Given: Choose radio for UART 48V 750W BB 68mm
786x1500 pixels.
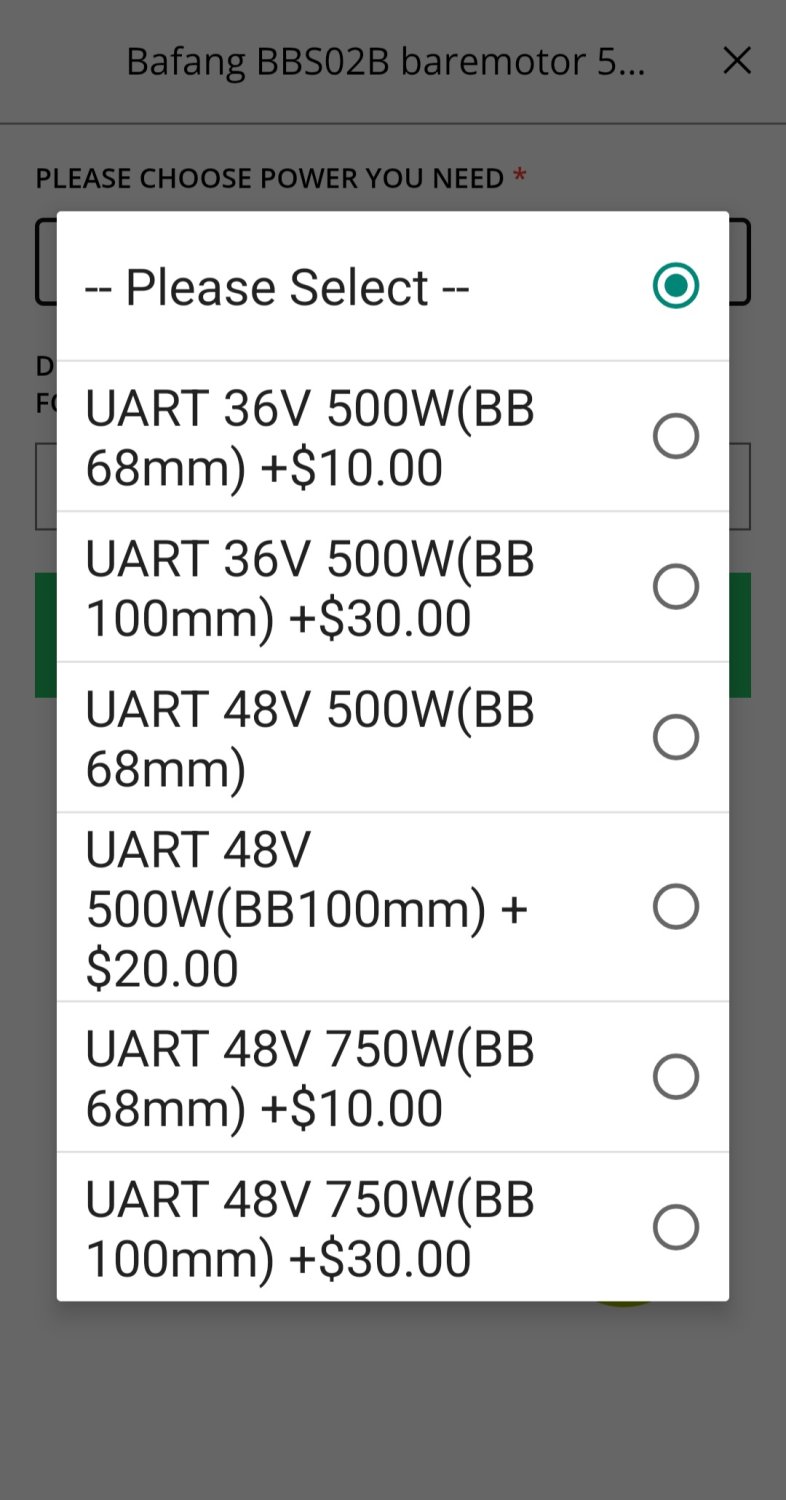Looking at the screenshot, I should (x=676, y=1077).
